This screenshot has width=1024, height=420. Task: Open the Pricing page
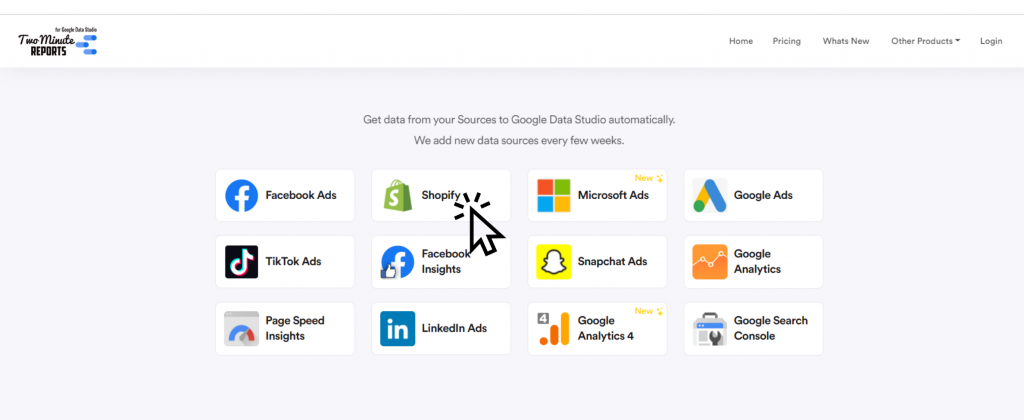pos(786,41)
